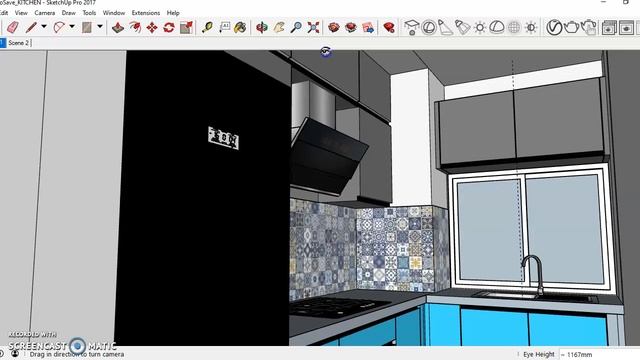The width and height of the screenshot is (640, 360).
Task: Expand the Line tool dropdown arrow
Action: (44, 27)
